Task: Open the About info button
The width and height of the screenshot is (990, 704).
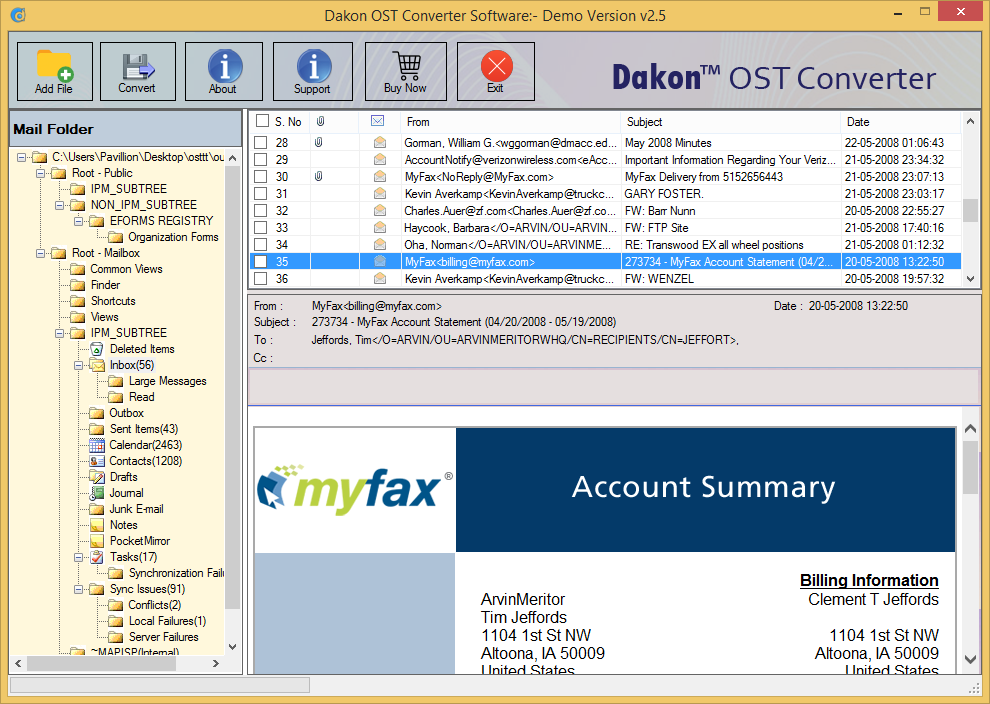Action: pyautogui.click(x=224, y=71)
